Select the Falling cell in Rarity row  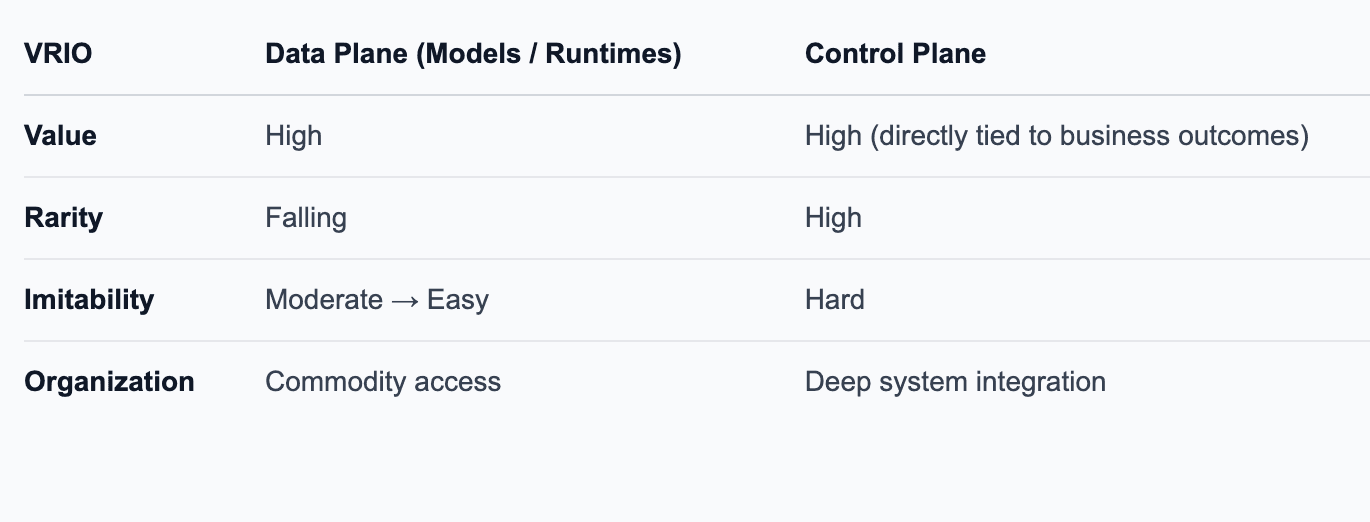click(306, 218)
